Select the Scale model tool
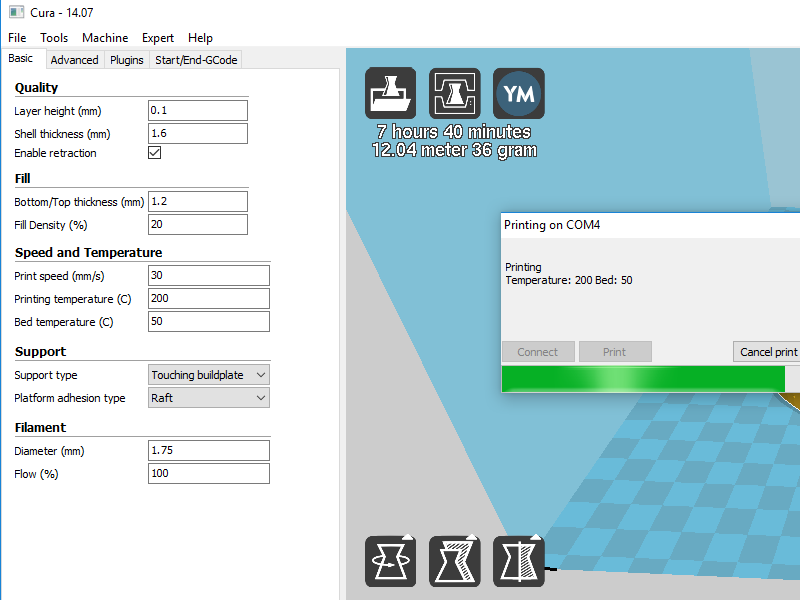Screen dimensions: 800x600 [455, 561]
